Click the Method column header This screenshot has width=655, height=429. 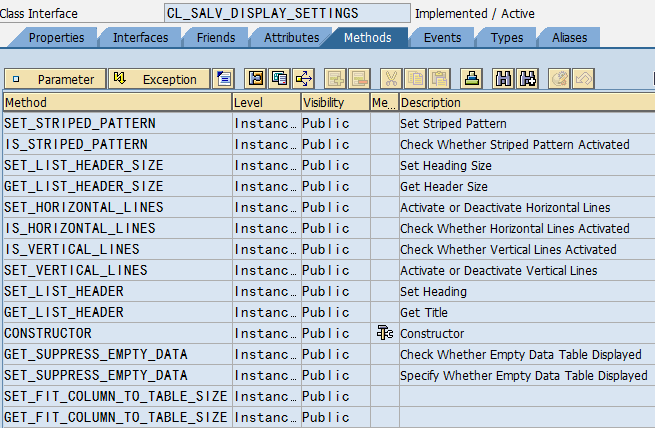tap(117, 102)
